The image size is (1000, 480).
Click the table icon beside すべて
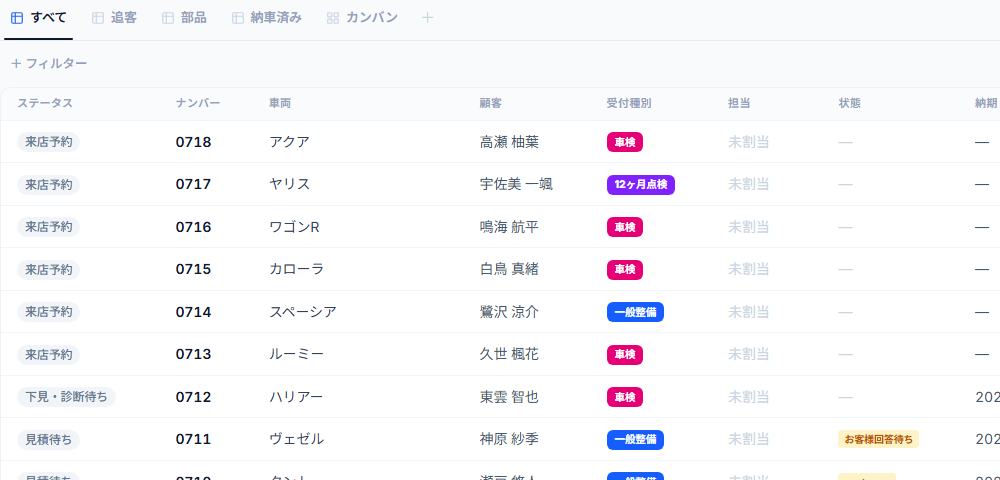pyautogui.click(x=17, y=18)
